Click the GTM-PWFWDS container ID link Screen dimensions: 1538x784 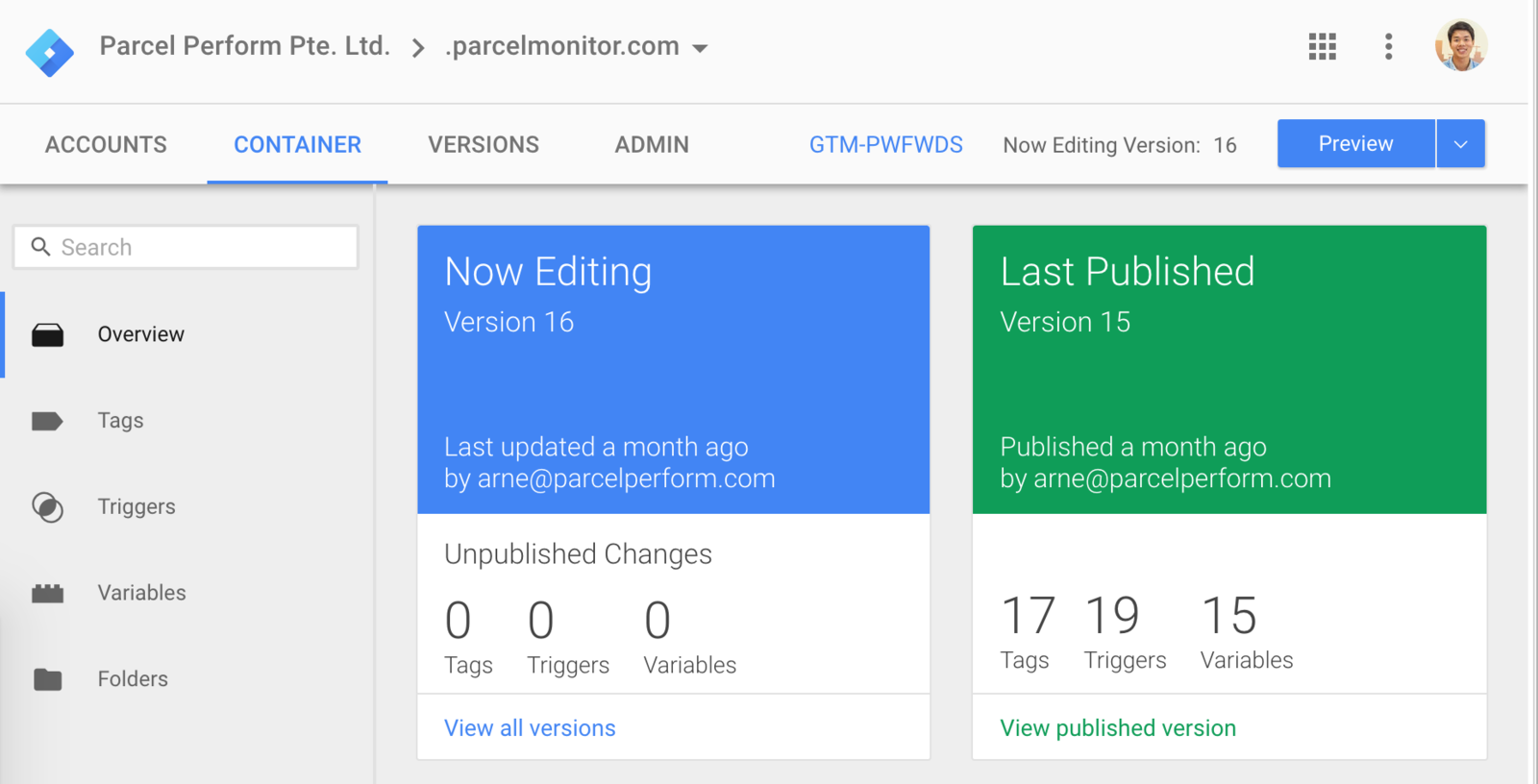885,144
